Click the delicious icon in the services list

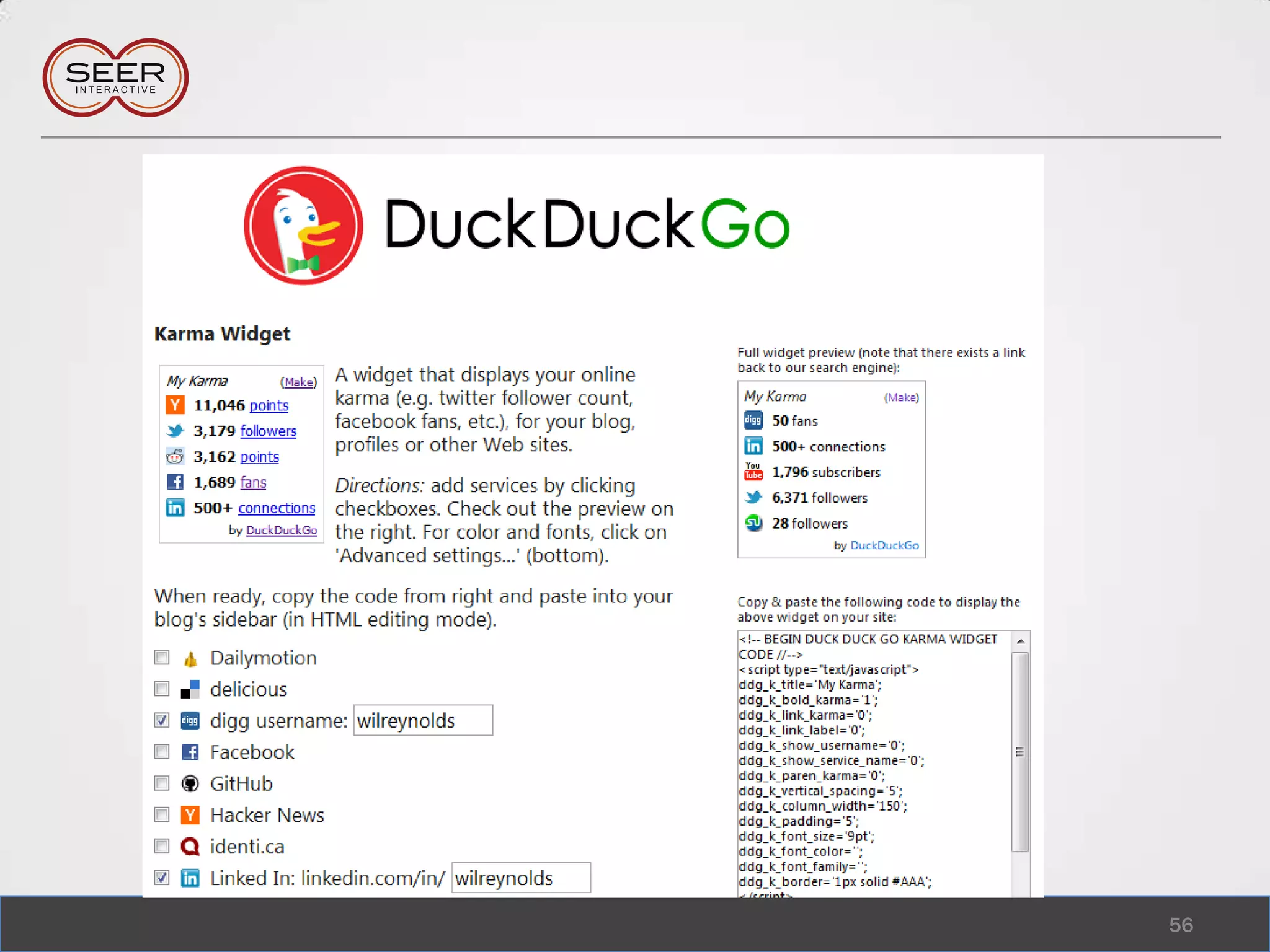[x=190, y=689]
